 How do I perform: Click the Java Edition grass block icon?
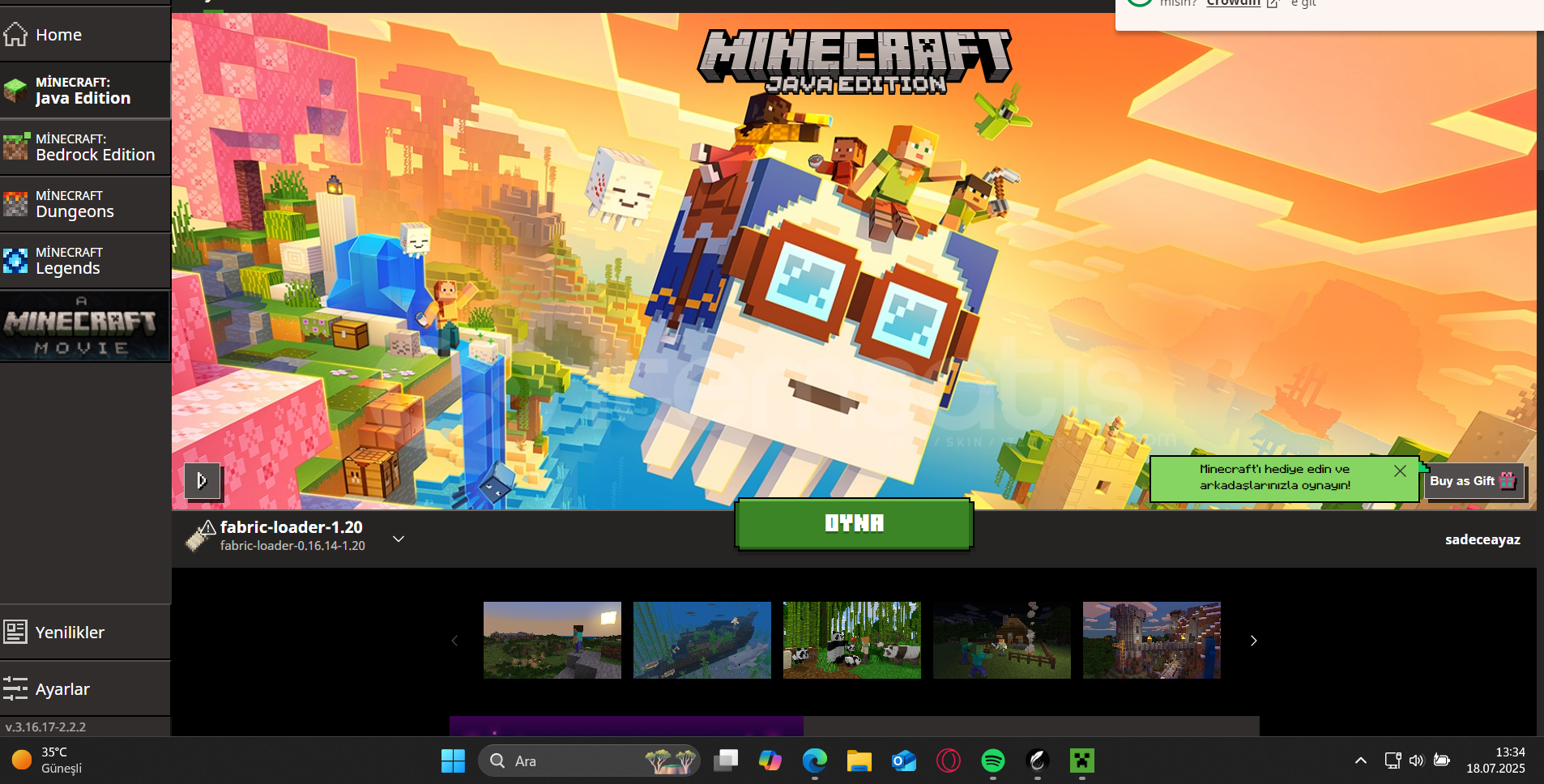(x=15, y=91)
